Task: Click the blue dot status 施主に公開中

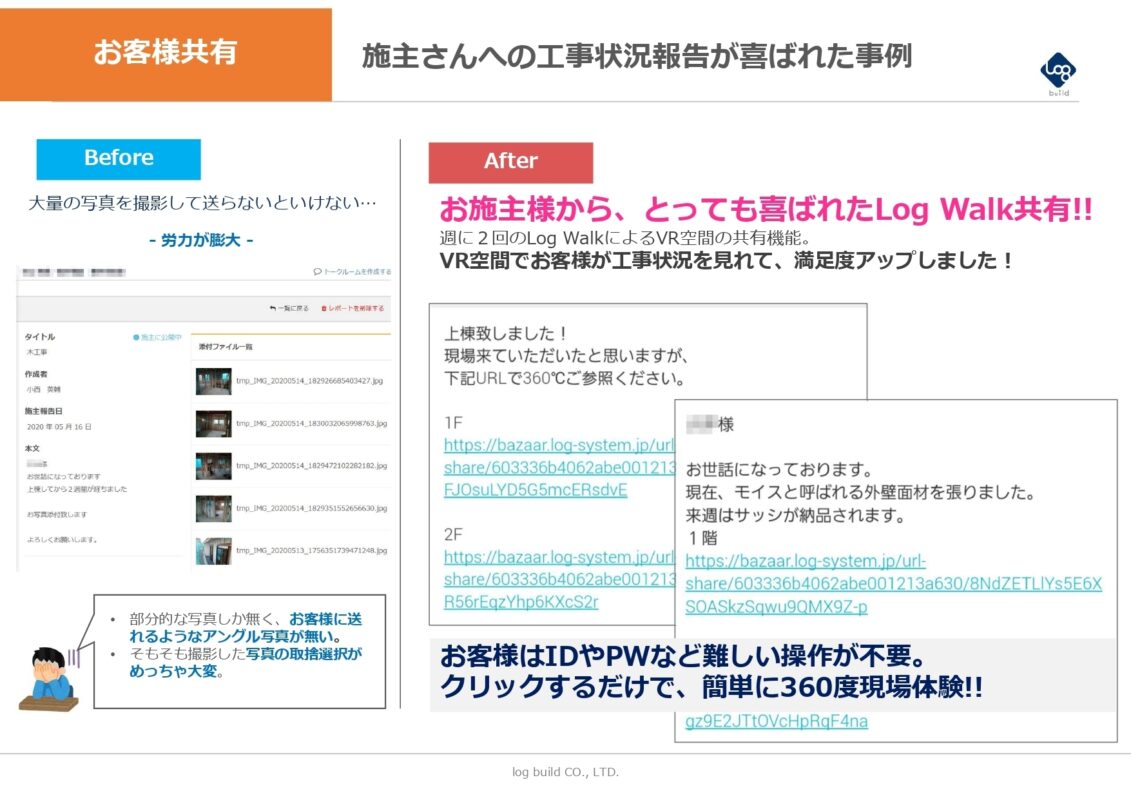Action: tap(136, 337)
